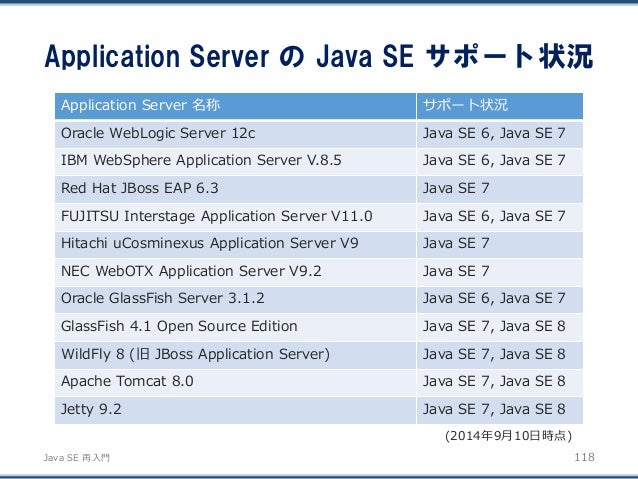The width and height of the screenshot is (638, 479).
Task: Click the support cell for Apache Tomcat 8.0
Action: (x=500, y=382)
